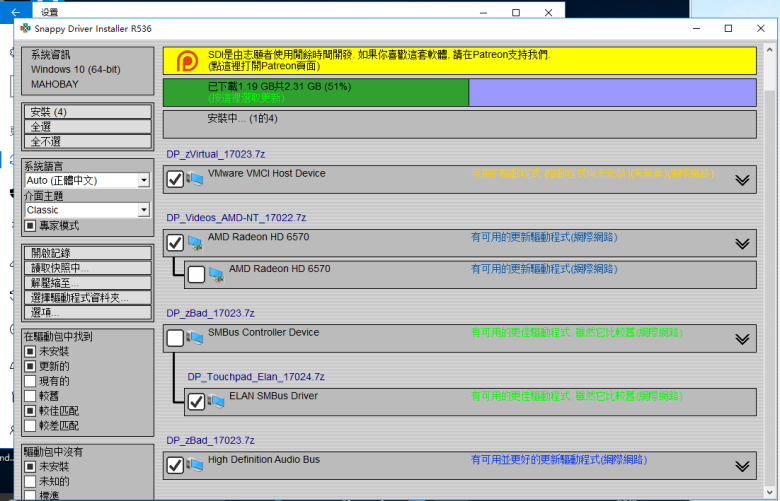
Task: Toggle 現有的 filter checkbox
Action: (30, 381)
